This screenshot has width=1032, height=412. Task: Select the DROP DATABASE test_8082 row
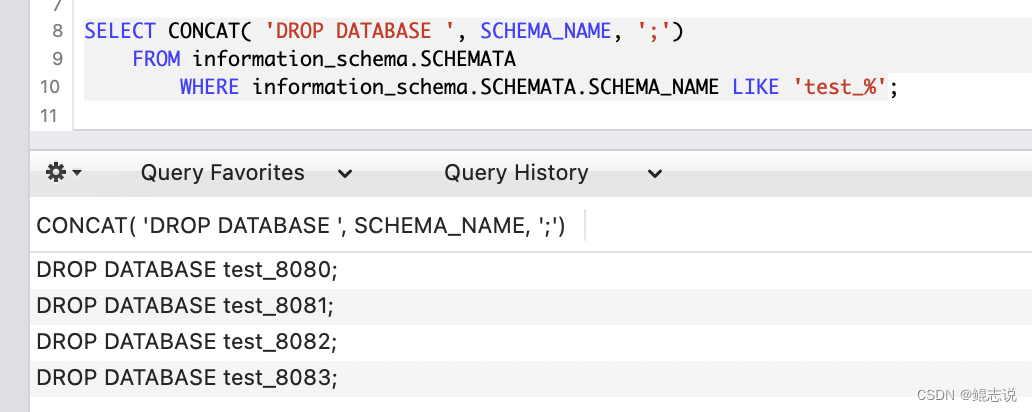coord(186,342)
